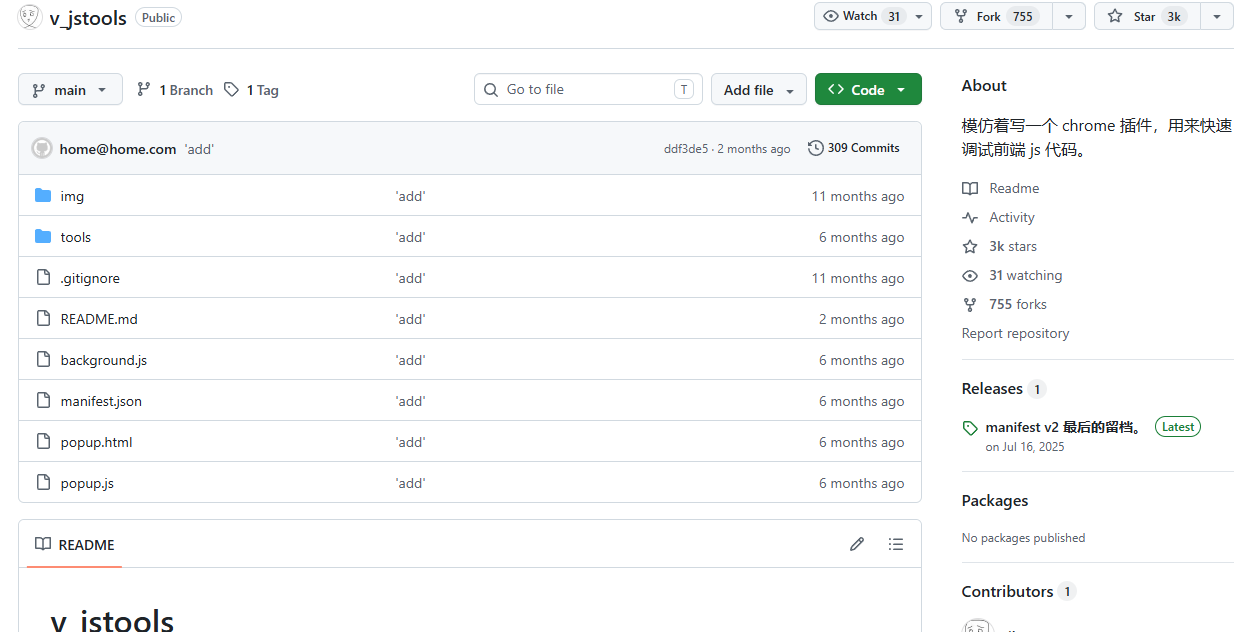Expand the Fork options dropdown arrow
1238x632 pixels.
[x=1069, y=16]
